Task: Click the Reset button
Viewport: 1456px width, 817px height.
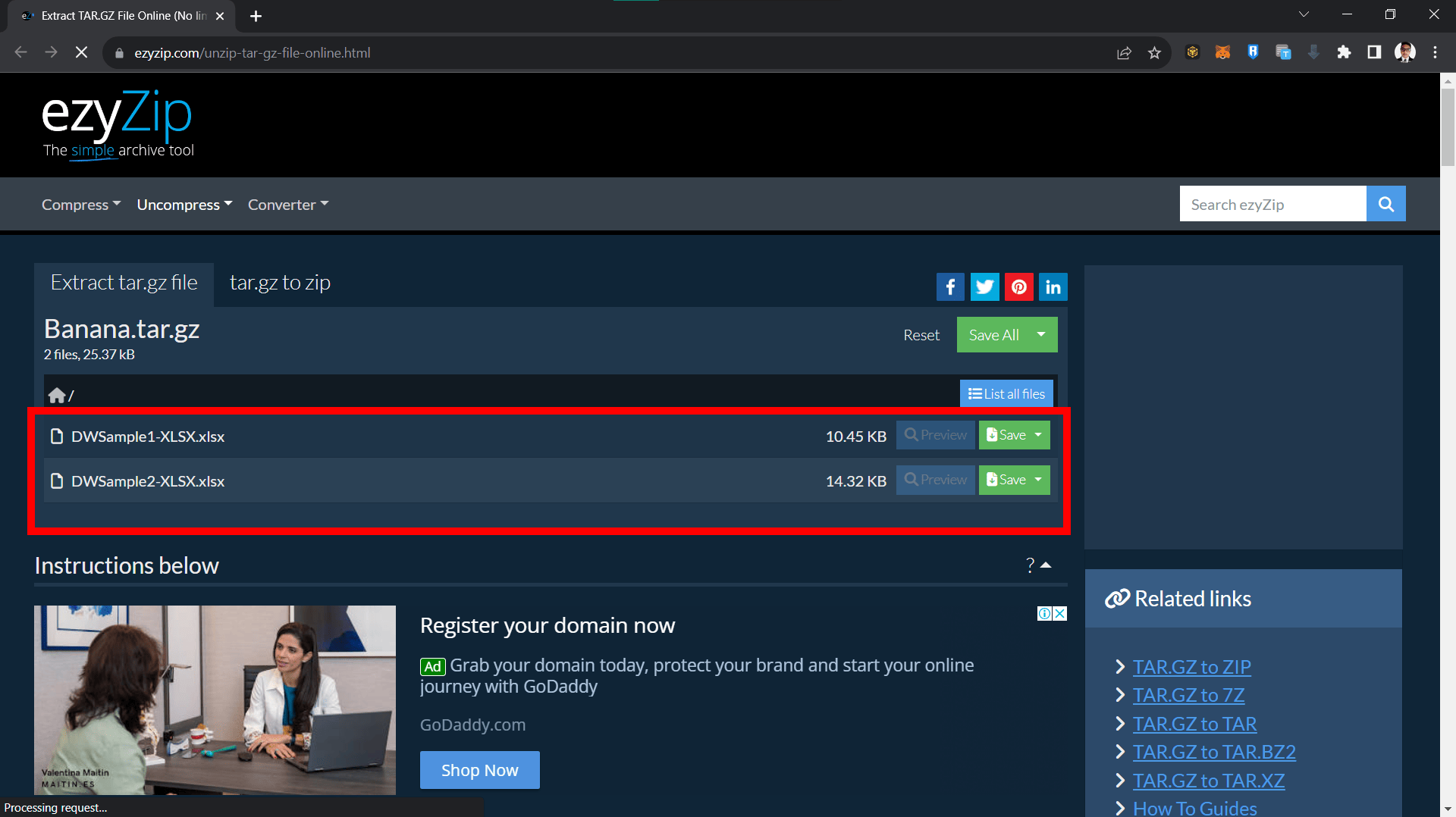Action: click(921, 334)
